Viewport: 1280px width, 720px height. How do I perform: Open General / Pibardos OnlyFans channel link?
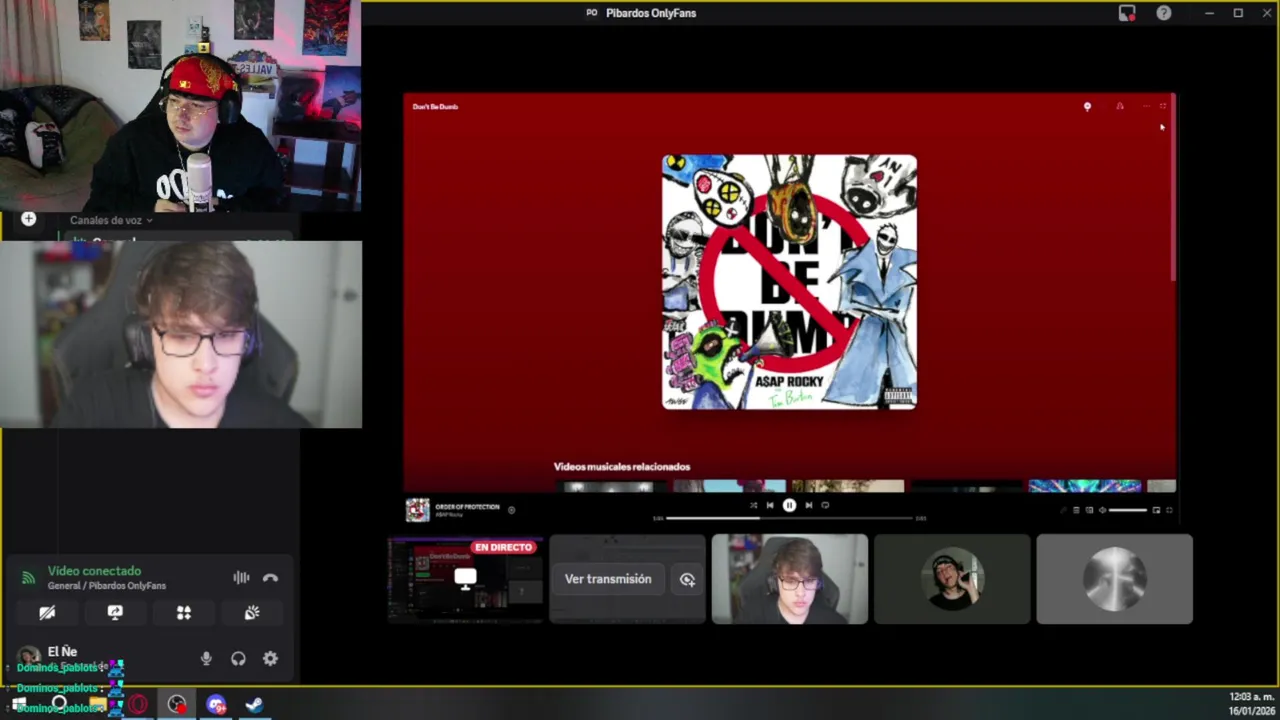pos(107,586)
